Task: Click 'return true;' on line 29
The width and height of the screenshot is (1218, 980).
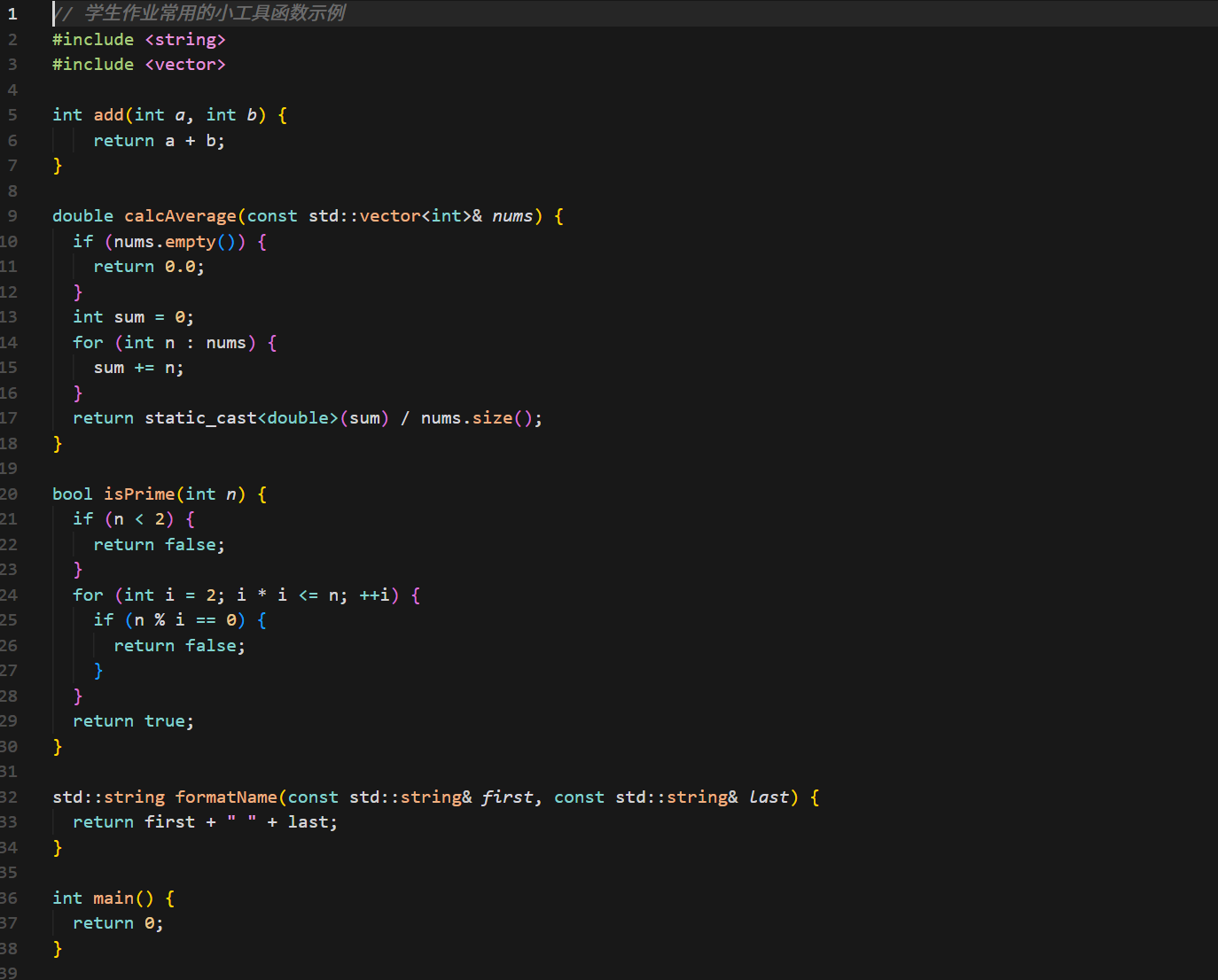Action: (x=134, y=721)
